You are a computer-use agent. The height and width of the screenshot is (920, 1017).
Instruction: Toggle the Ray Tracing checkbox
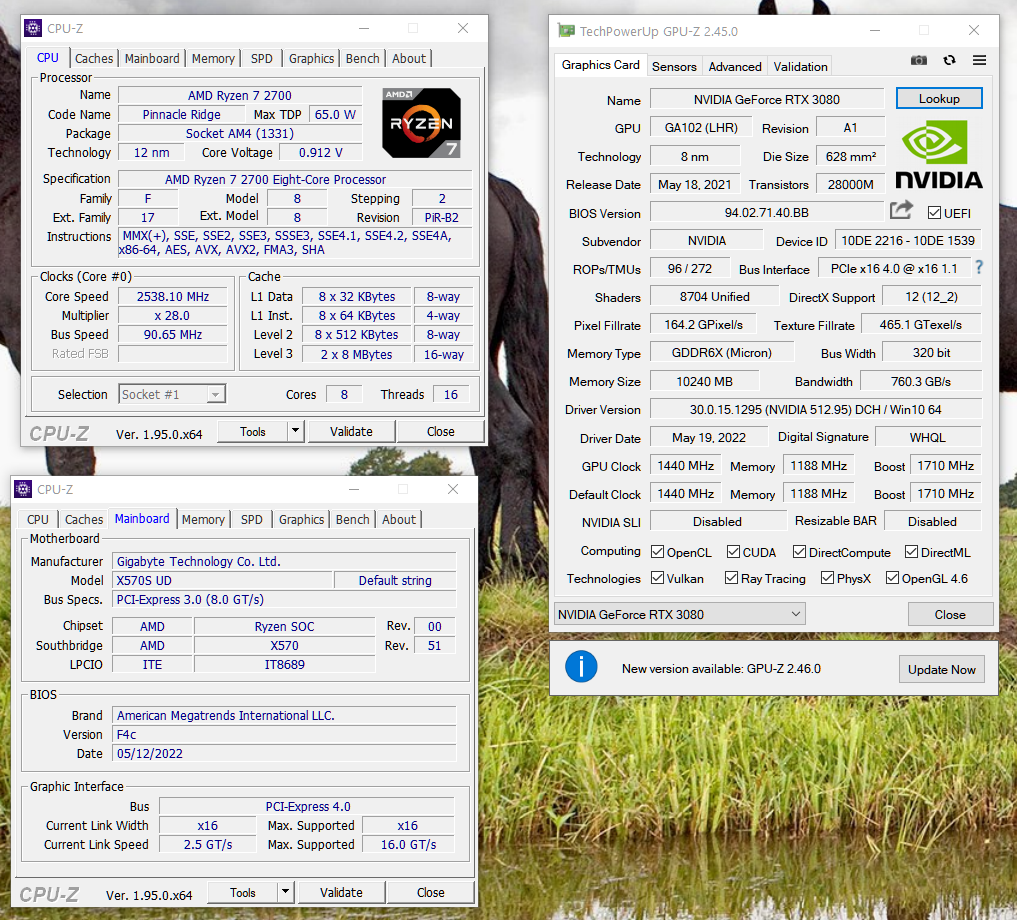coord(731,578)
